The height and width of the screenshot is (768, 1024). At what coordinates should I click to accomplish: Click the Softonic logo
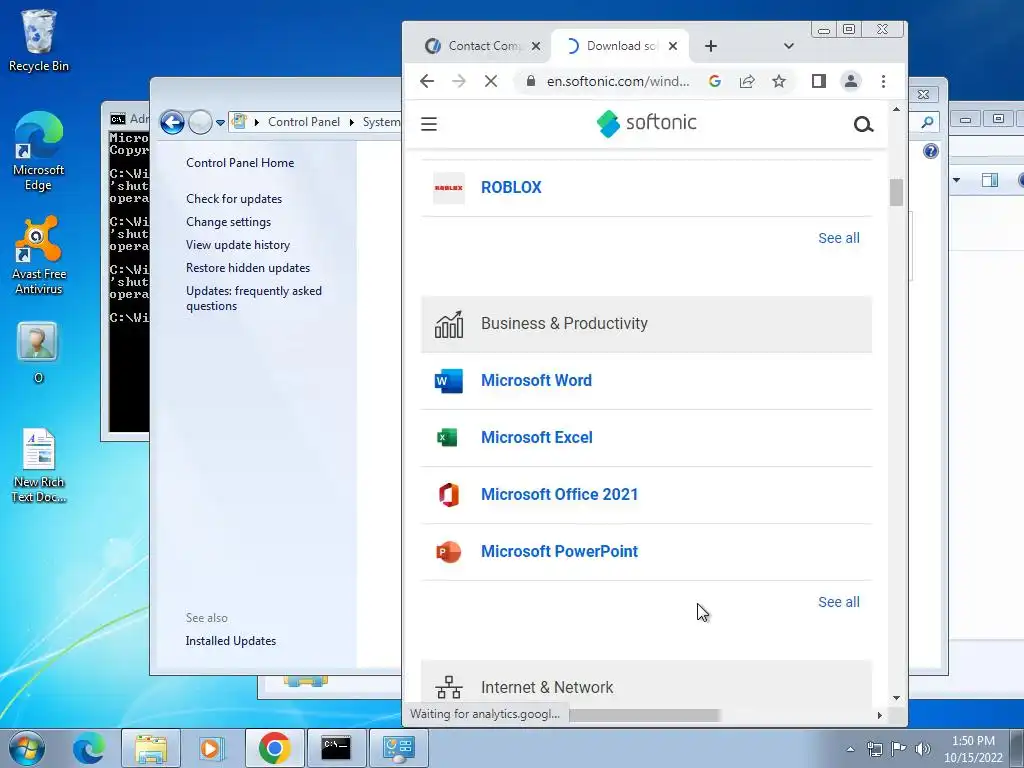647,123
